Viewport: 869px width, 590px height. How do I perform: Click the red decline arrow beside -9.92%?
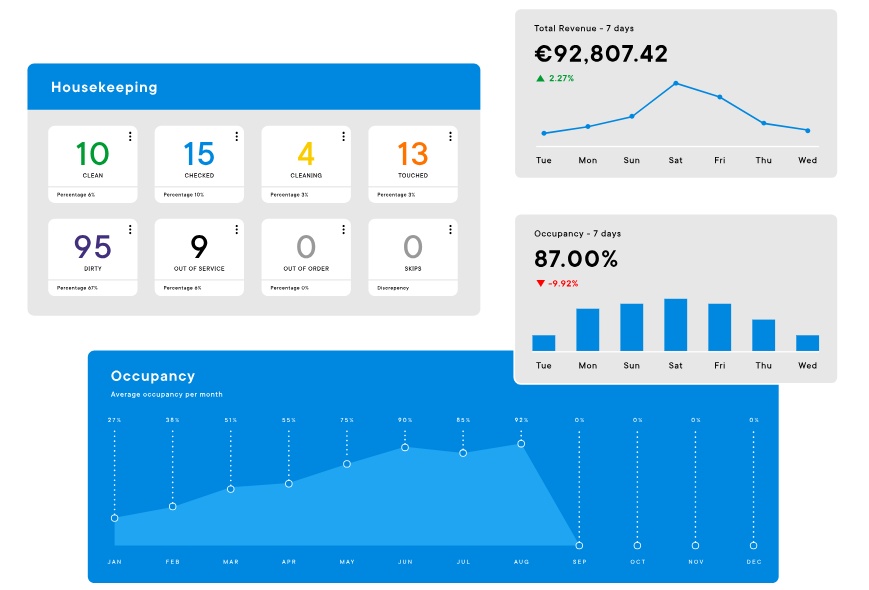pos(540,281)
